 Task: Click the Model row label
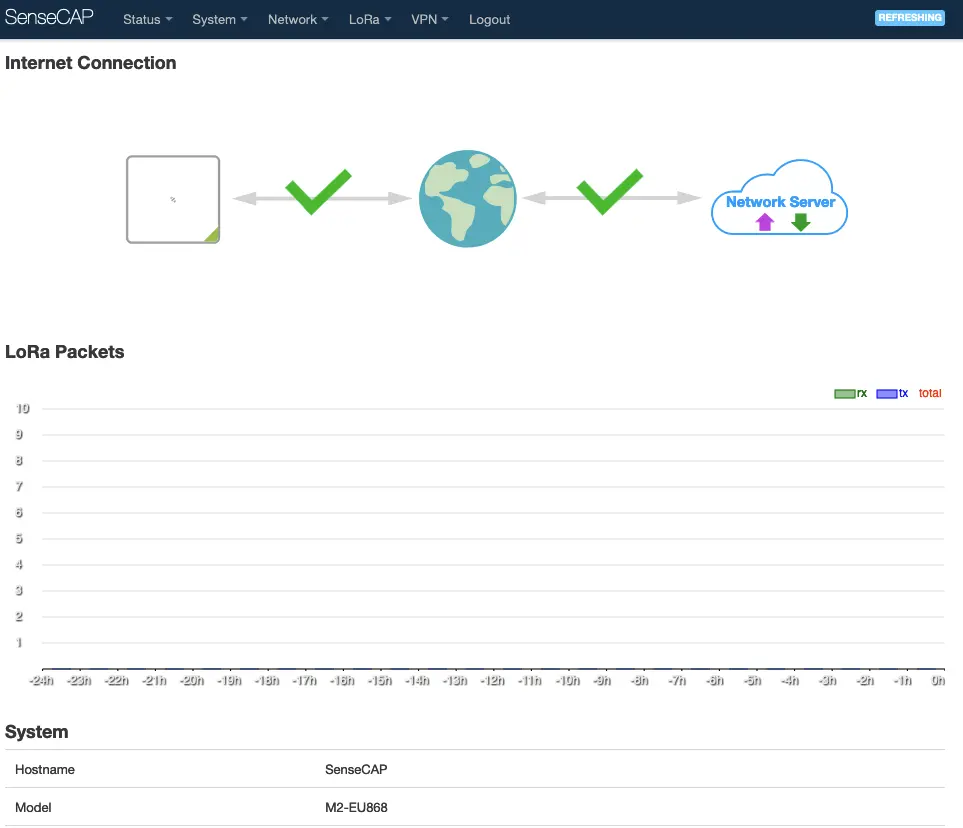click(x=33, y=808)
